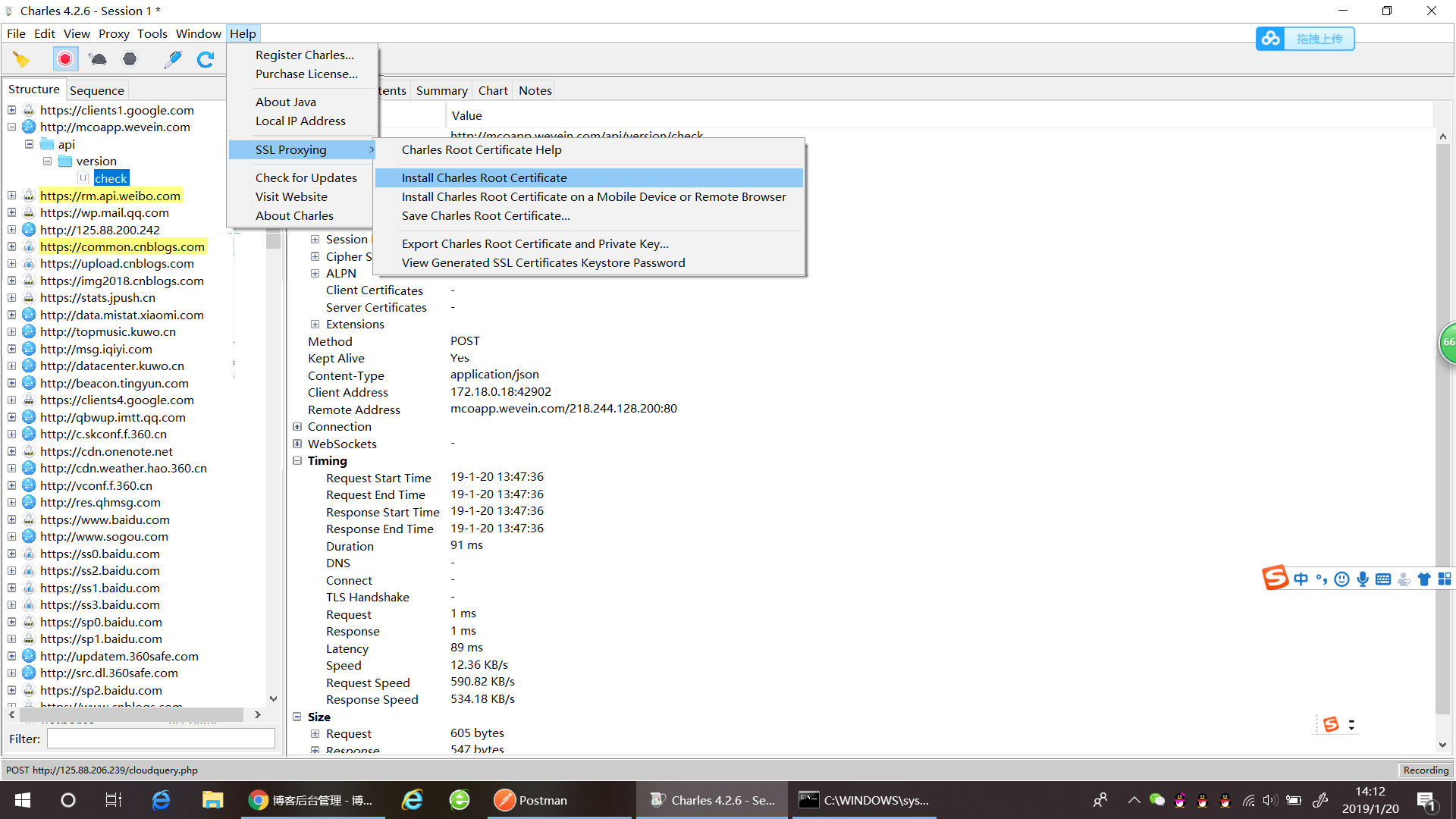Image resolution: width=1456 pixels, height=819 pixels.
Task: Click the Sogou microphone voice icon
Action: coord(1363,579)
